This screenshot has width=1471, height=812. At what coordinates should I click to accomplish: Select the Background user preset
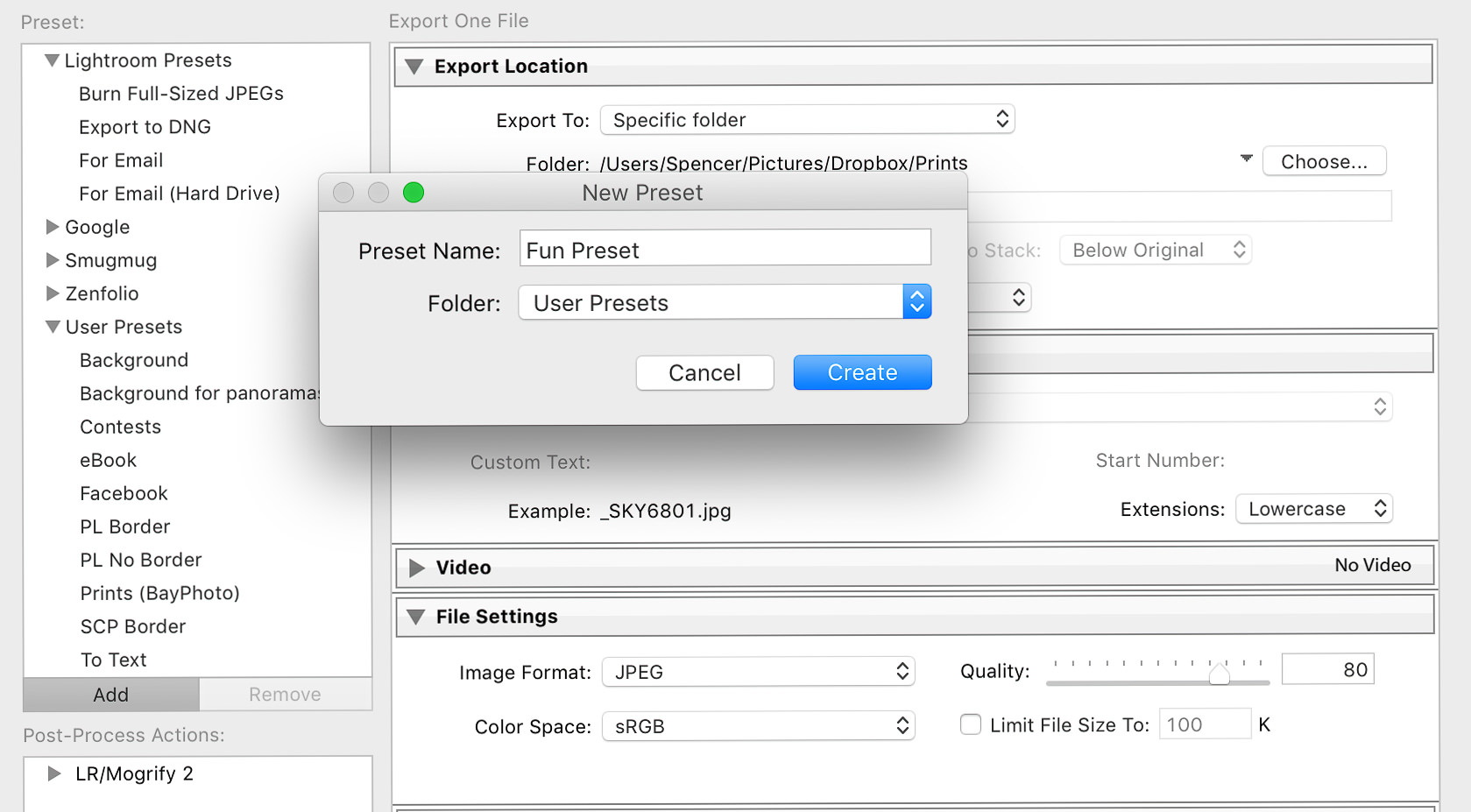(x=134, y=360)
